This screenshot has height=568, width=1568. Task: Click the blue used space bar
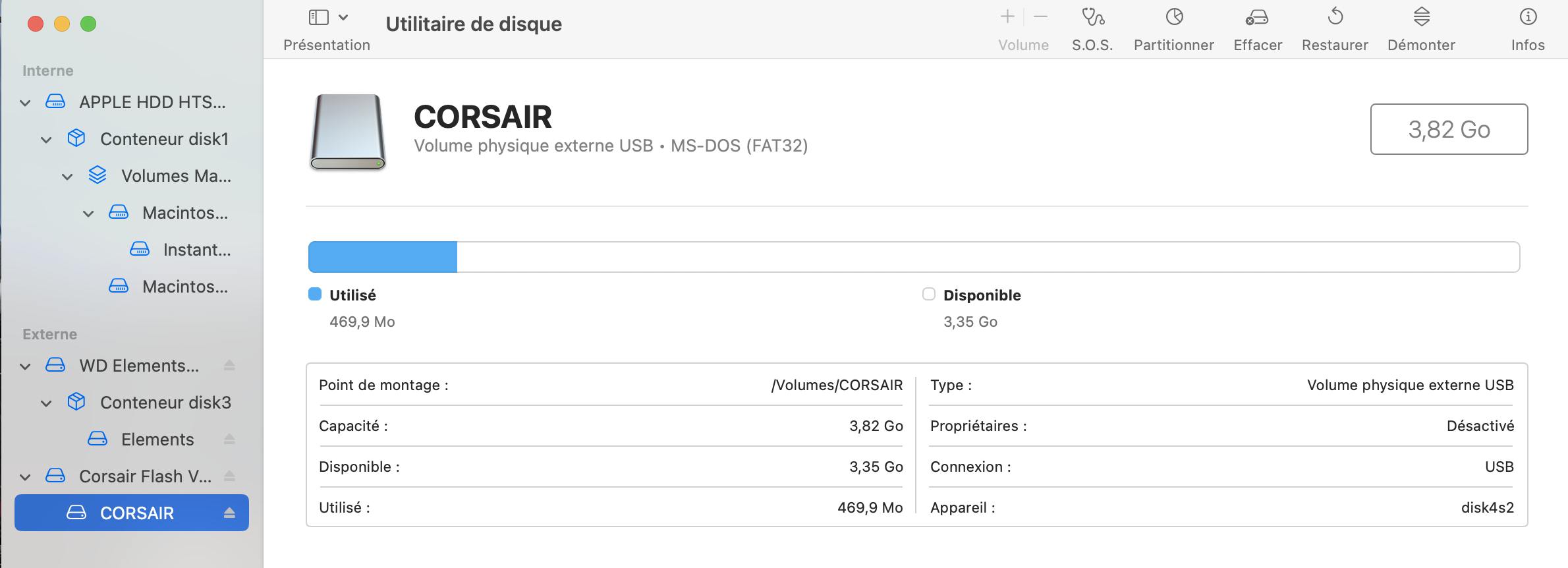click(383, 257)
